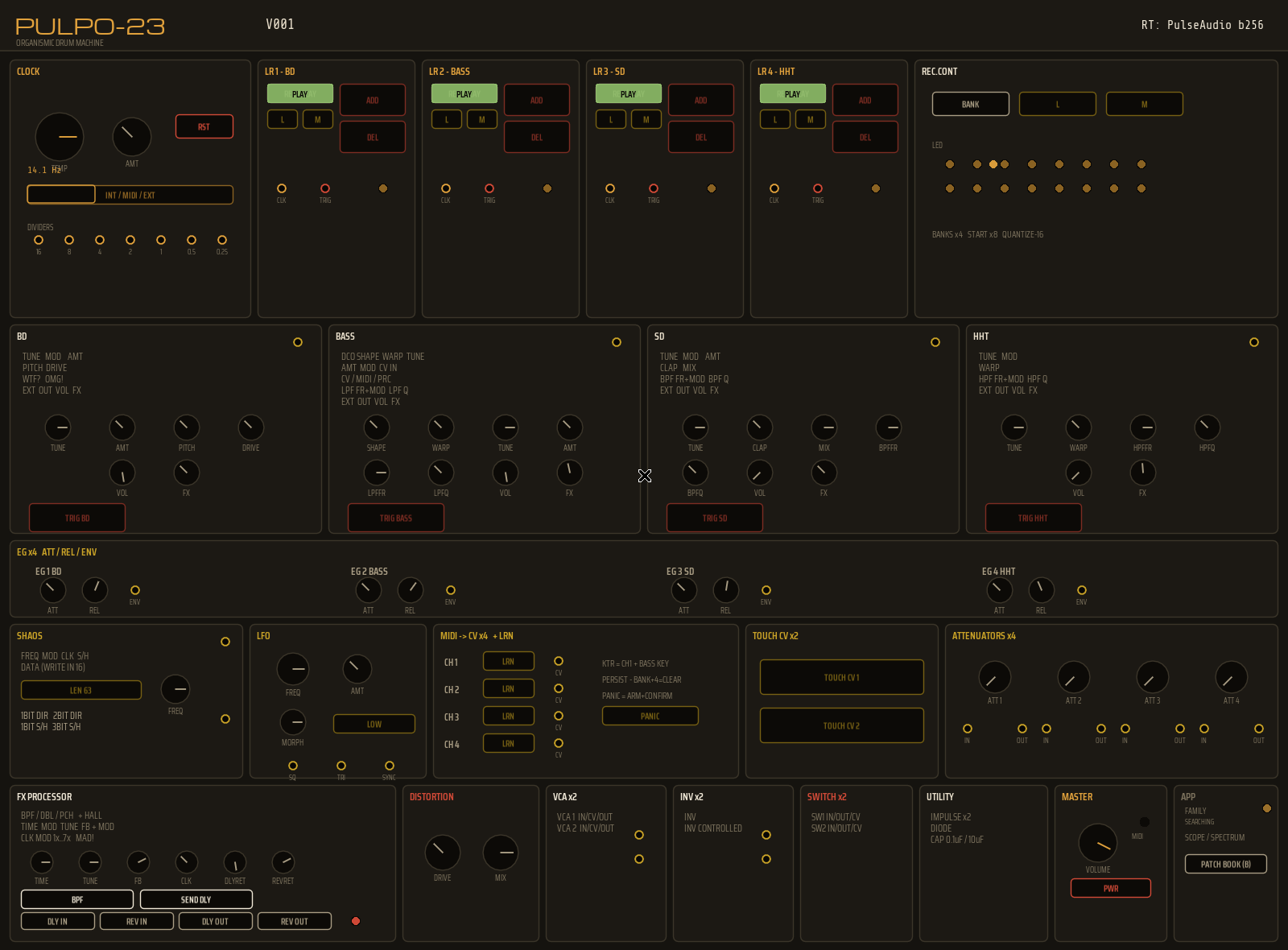1288x950 pixels.
Task: Click the divider 16 jack
Action: click(x=39, y=240)
